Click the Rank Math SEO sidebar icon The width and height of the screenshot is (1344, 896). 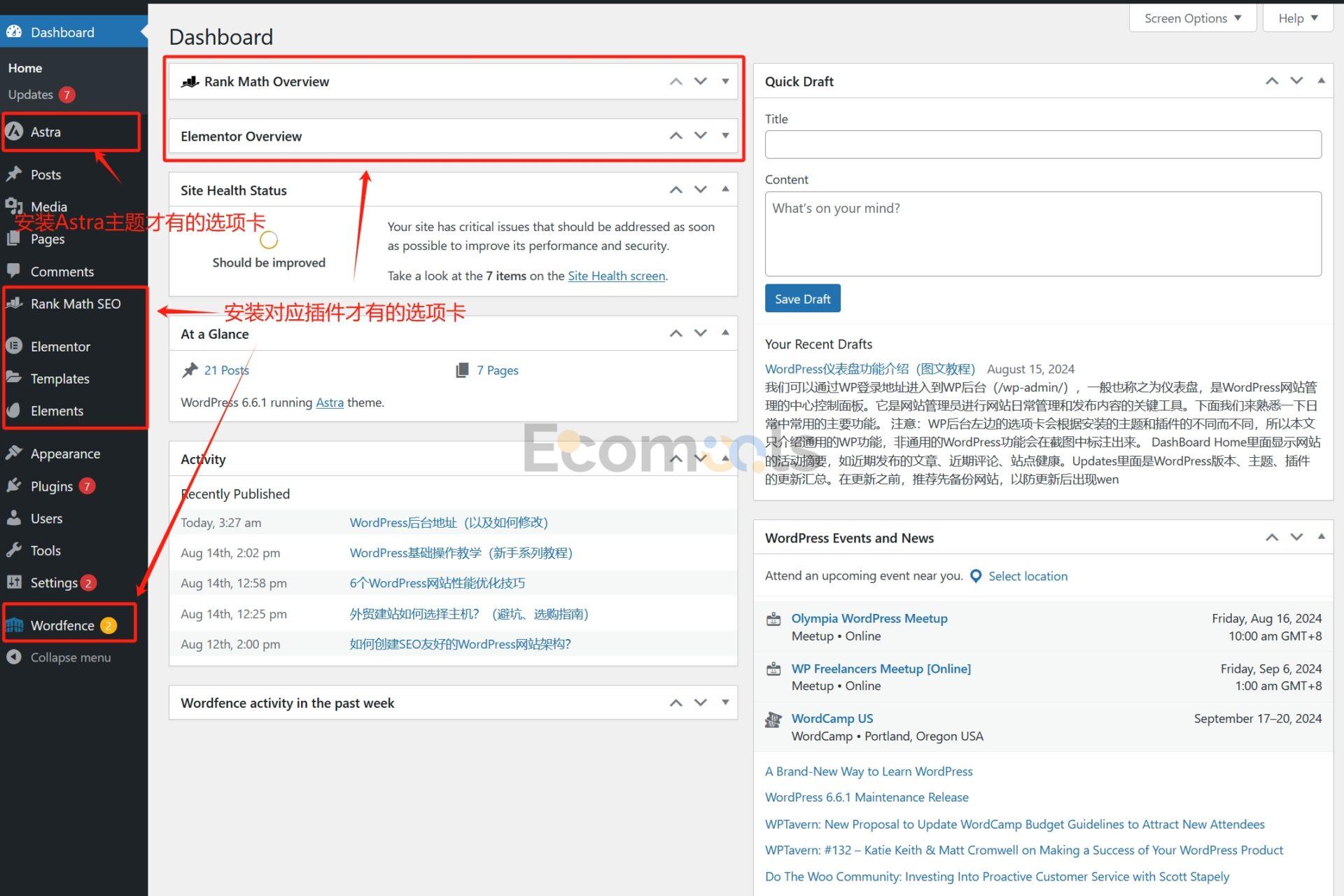click(14, 303)
